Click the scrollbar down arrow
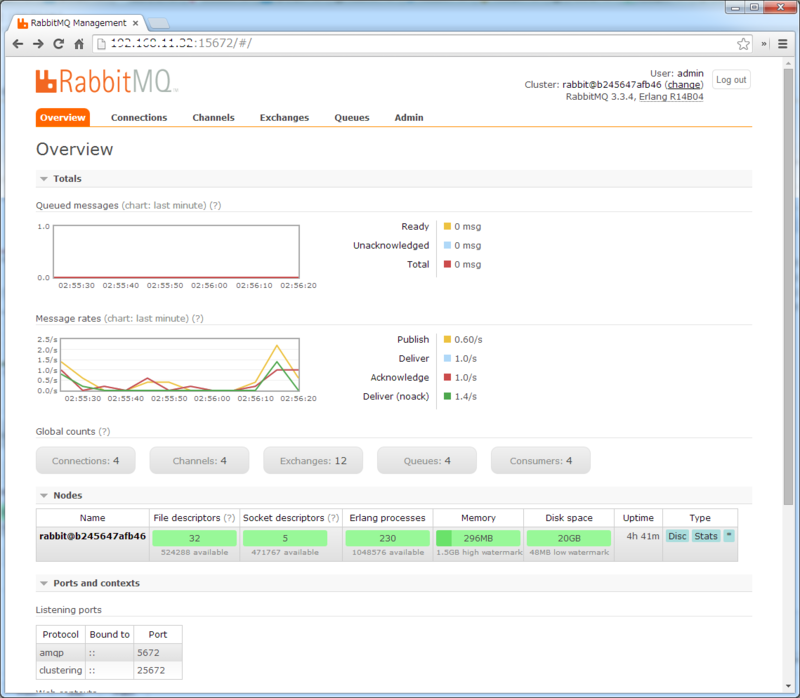The height and width of the screenshot is (698, 800). tap(788, 686)
